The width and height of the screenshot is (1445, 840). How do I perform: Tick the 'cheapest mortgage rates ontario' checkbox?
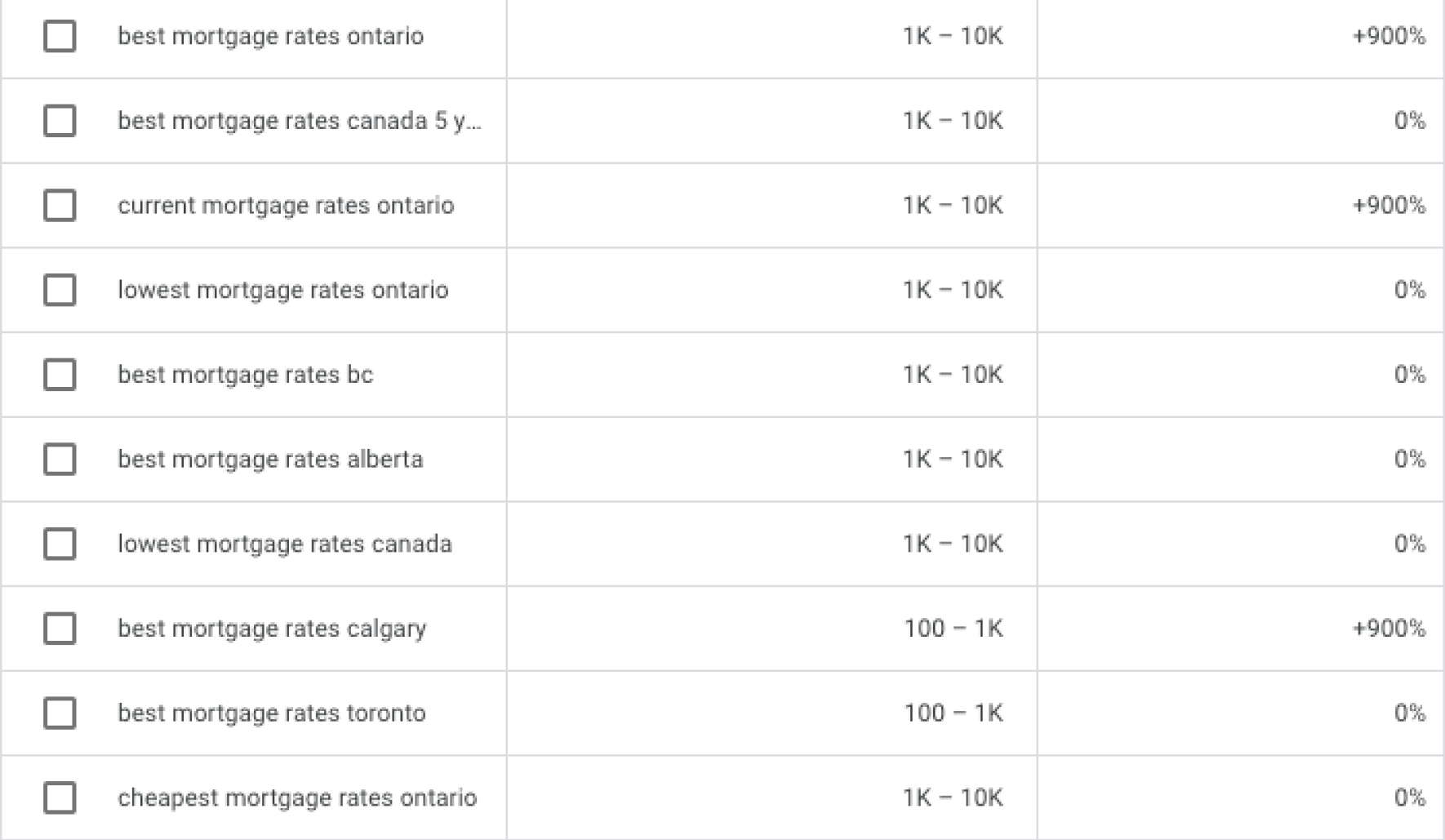[60, 798]
